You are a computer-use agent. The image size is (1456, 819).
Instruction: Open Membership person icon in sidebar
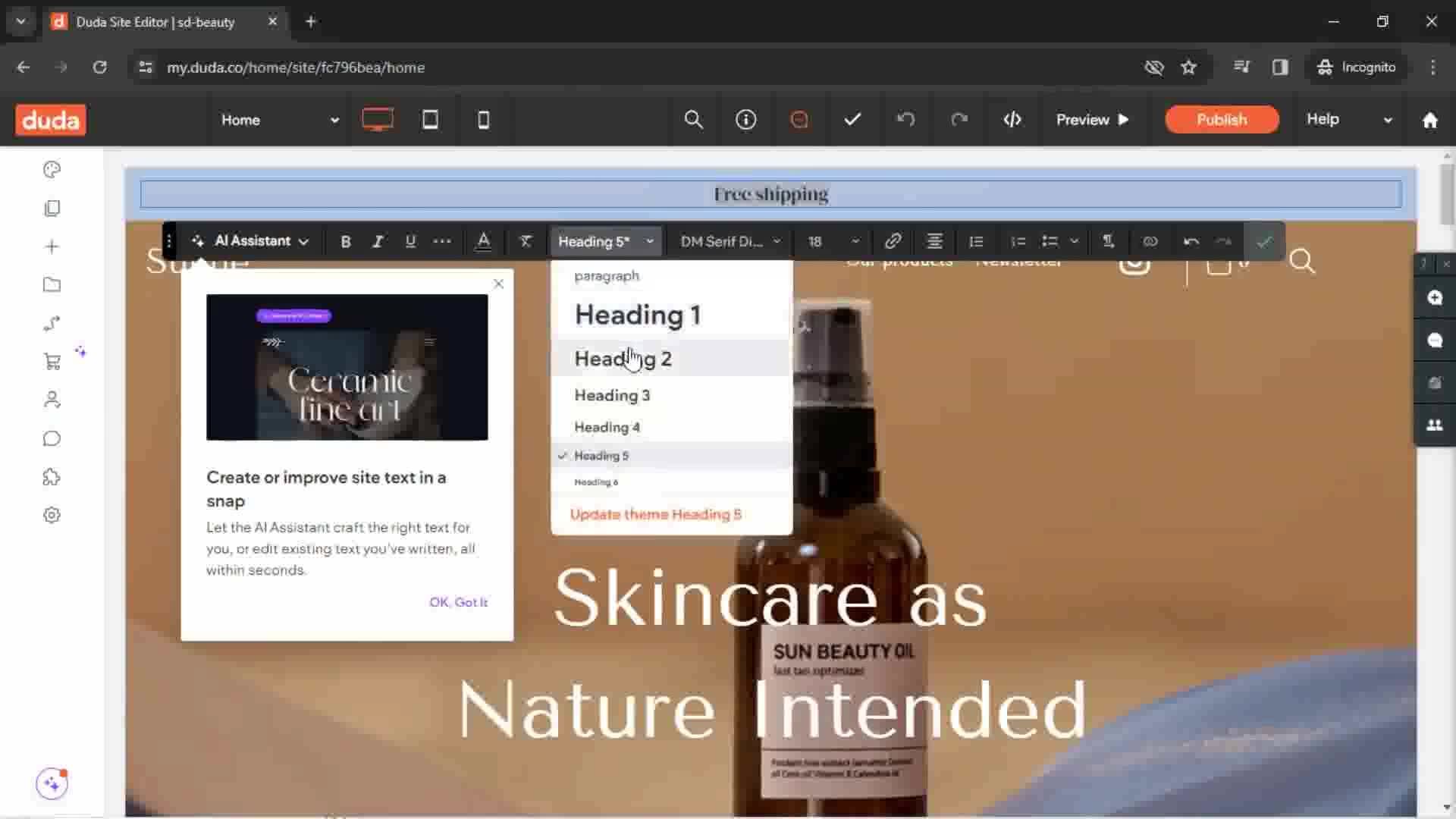coord(52,400)
